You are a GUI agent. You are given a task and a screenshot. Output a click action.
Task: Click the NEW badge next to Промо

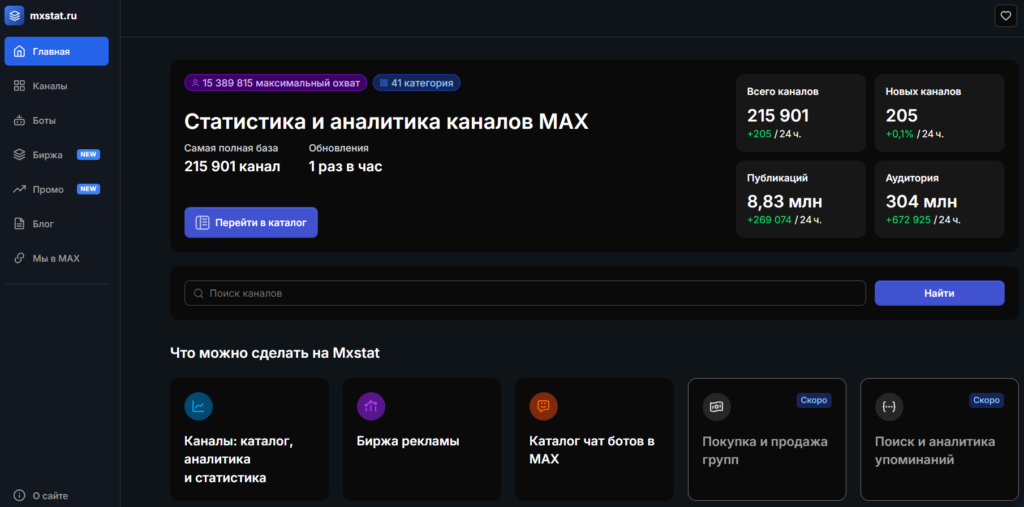(88, 189)
